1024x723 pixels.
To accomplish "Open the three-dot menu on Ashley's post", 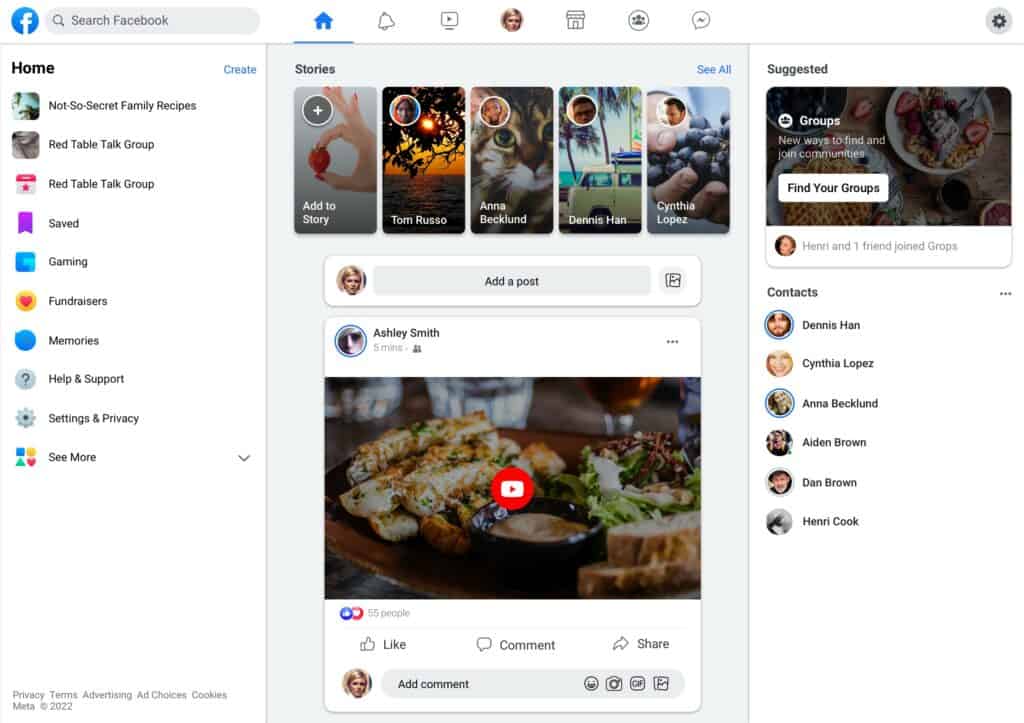I will pyautogui.click(x=672, y=342).
